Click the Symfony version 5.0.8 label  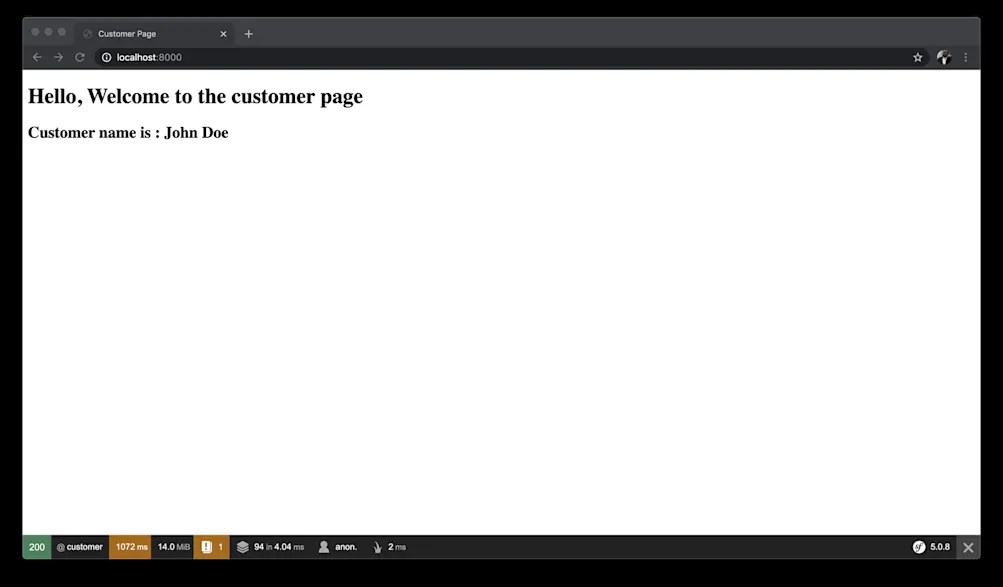pyautogui.click(x=938, y=547)
